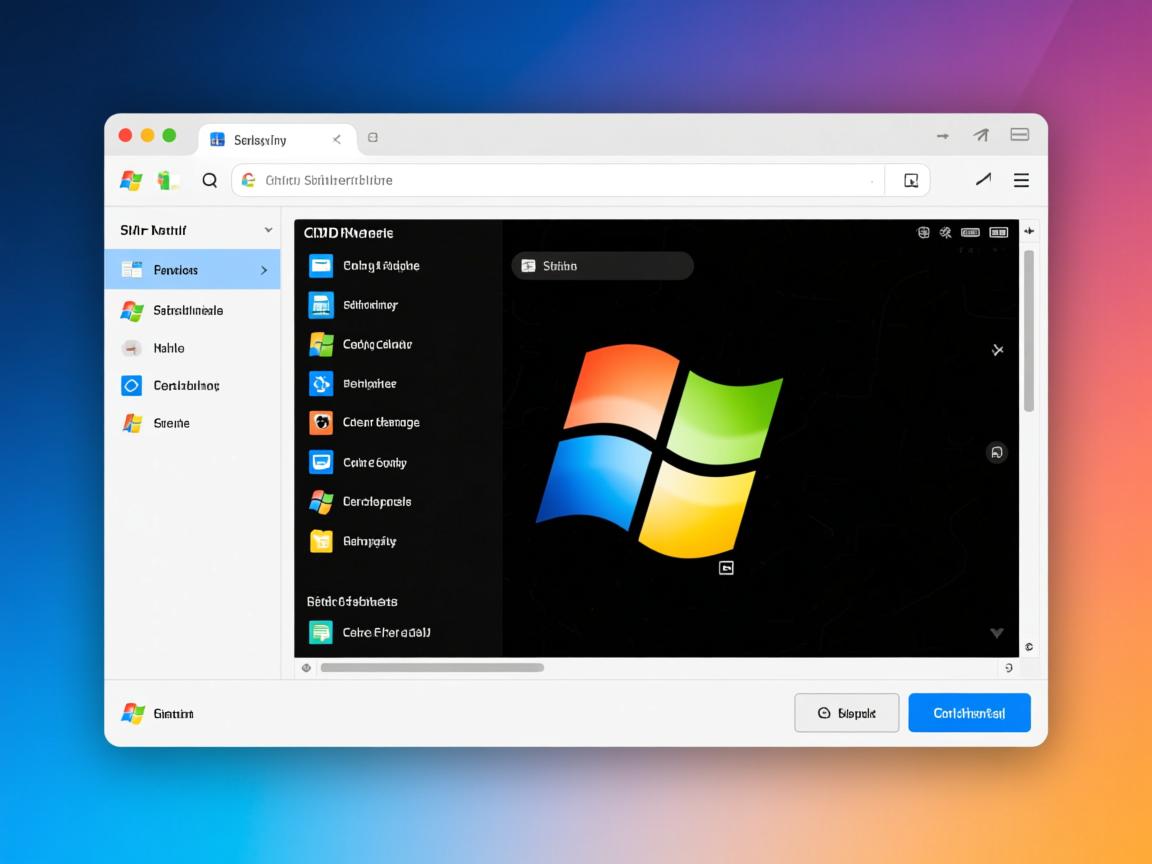Click the round icon on the dark panel's right edge
The image size is (1152, 864).
[x=996, y=453]
